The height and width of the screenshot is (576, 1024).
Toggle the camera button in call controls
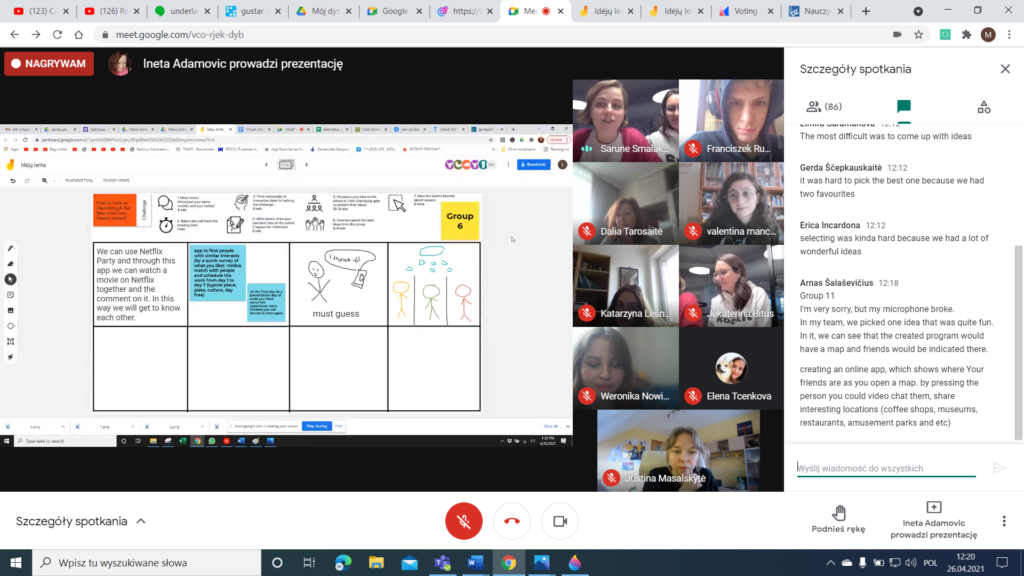[560, 521]
